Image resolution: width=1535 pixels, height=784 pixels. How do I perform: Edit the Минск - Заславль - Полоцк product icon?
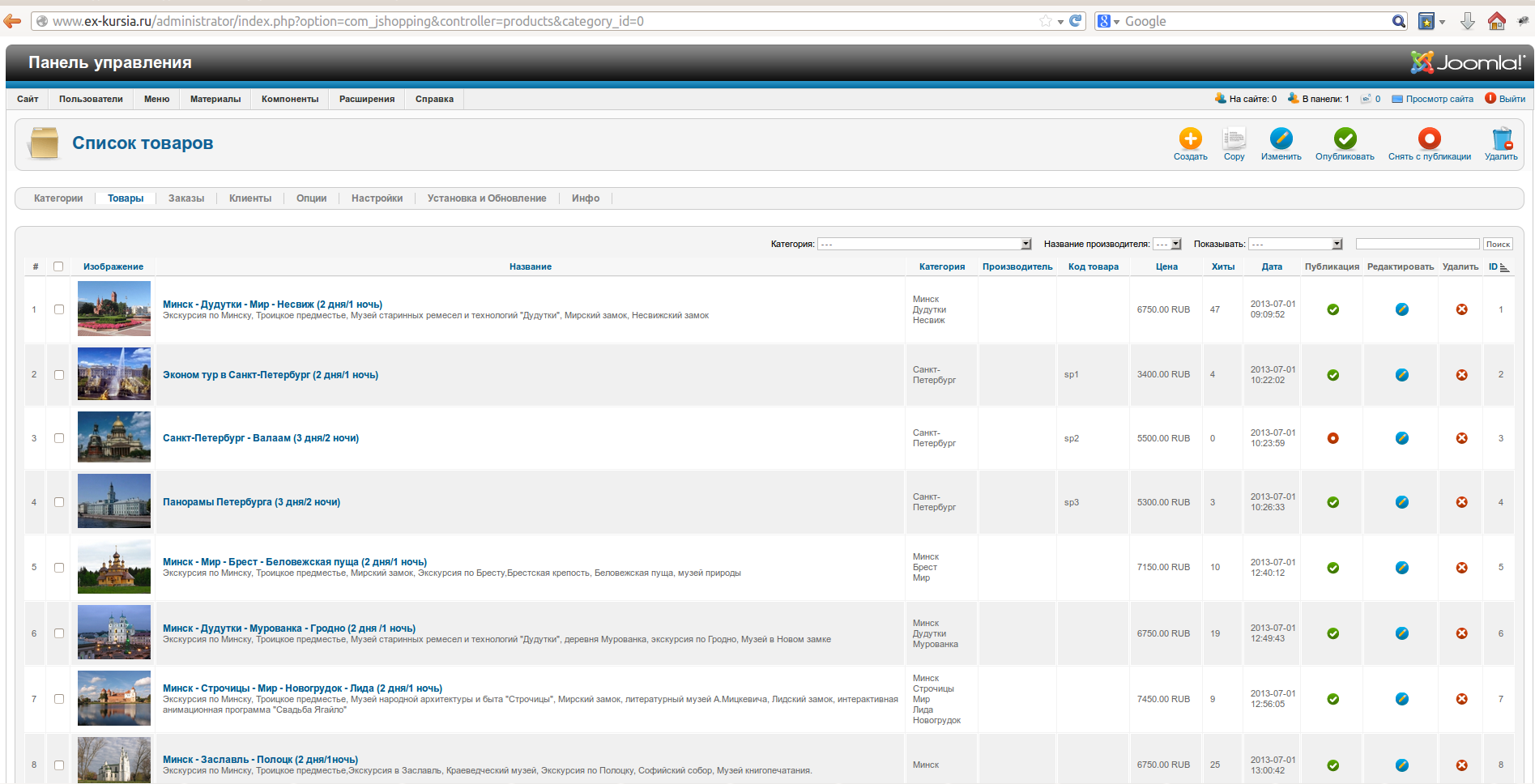(1401, 765)
